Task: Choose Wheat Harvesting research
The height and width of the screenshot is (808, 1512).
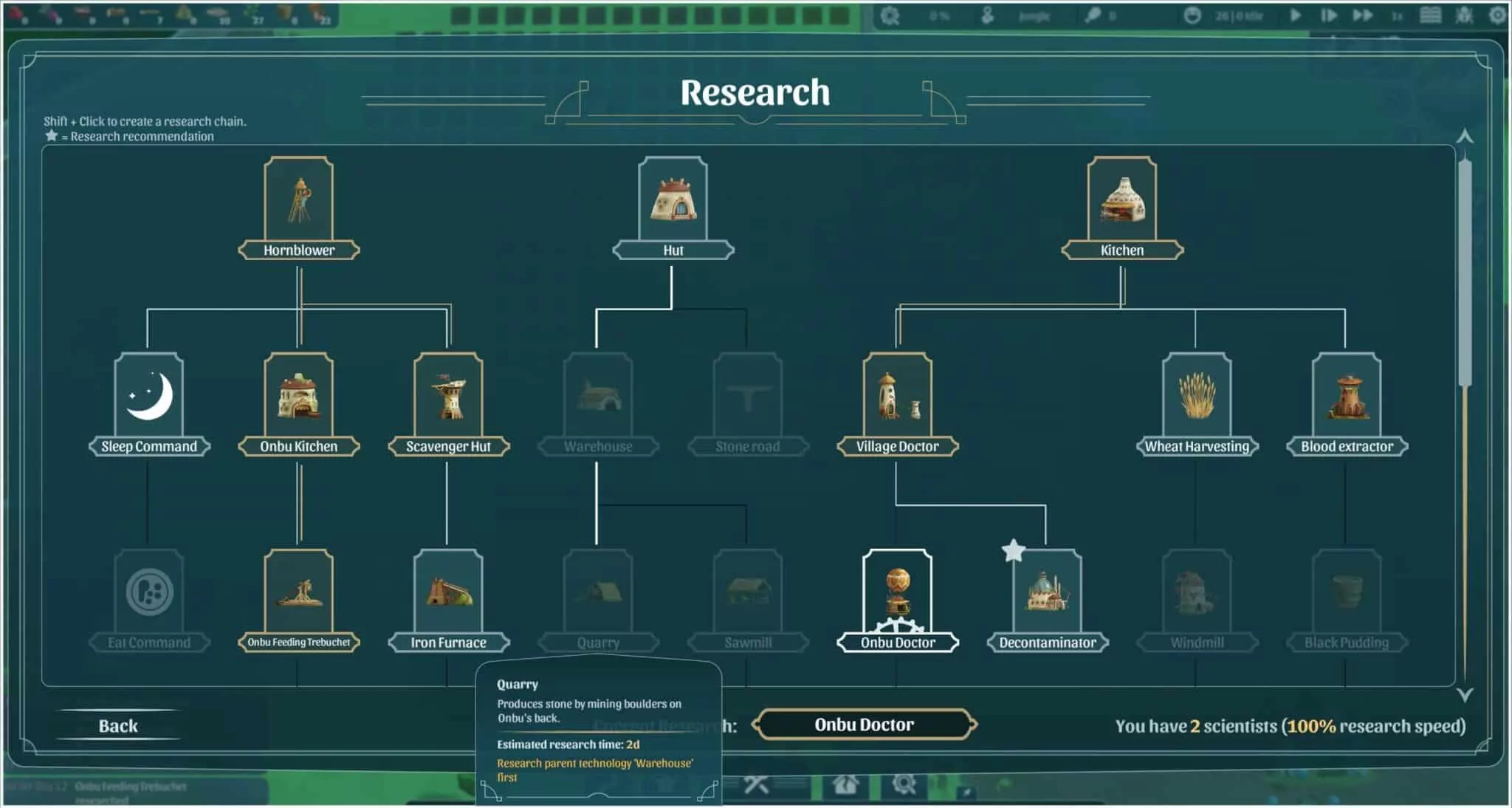Action: 1197,405
